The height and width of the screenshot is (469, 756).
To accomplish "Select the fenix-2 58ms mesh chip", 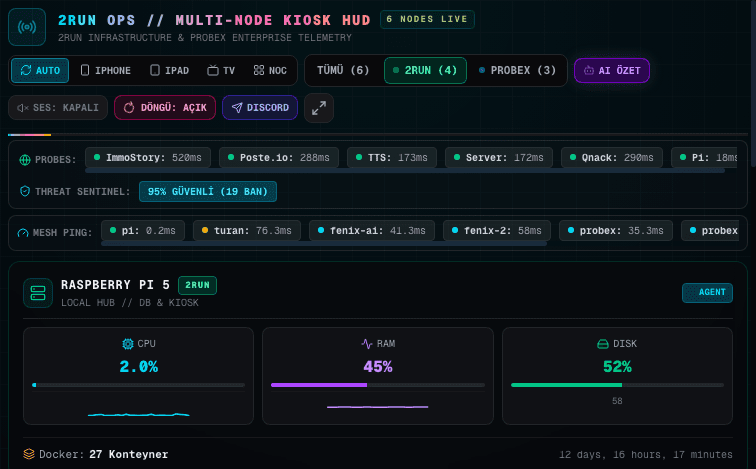I will click(497, 230).
